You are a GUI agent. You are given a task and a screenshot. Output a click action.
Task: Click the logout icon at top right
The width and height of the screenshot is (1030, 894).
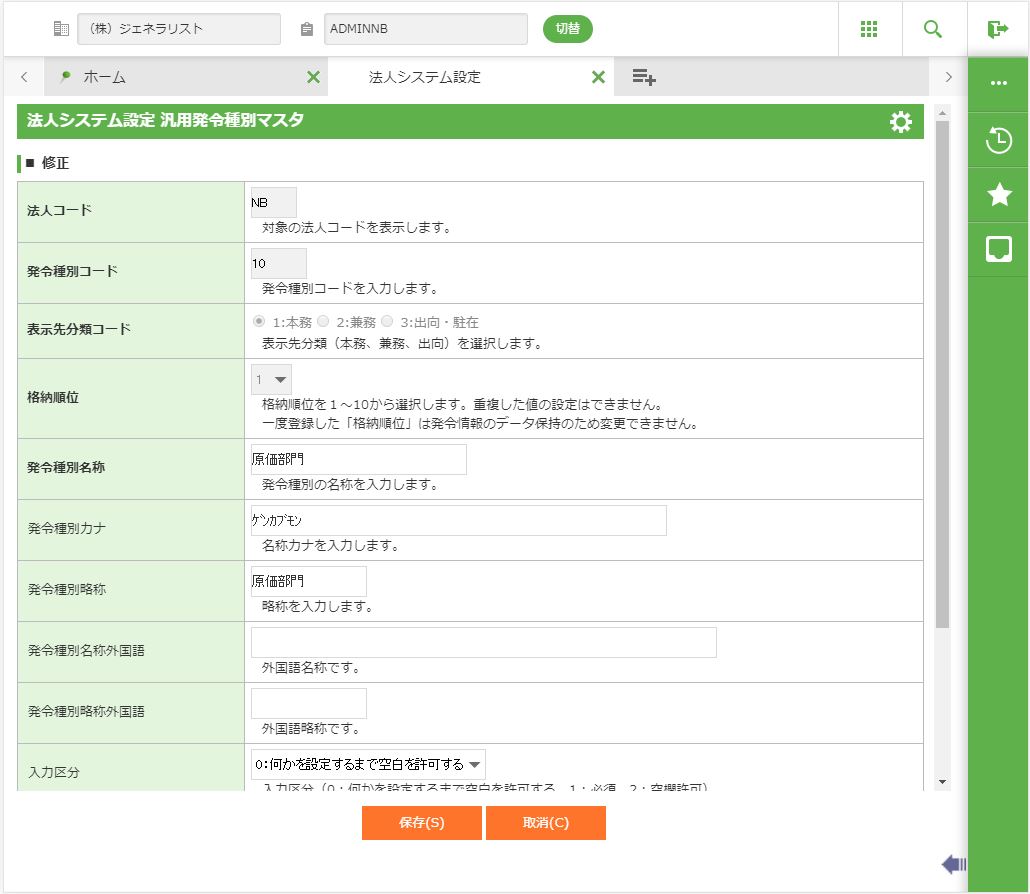tap(998, 29)
